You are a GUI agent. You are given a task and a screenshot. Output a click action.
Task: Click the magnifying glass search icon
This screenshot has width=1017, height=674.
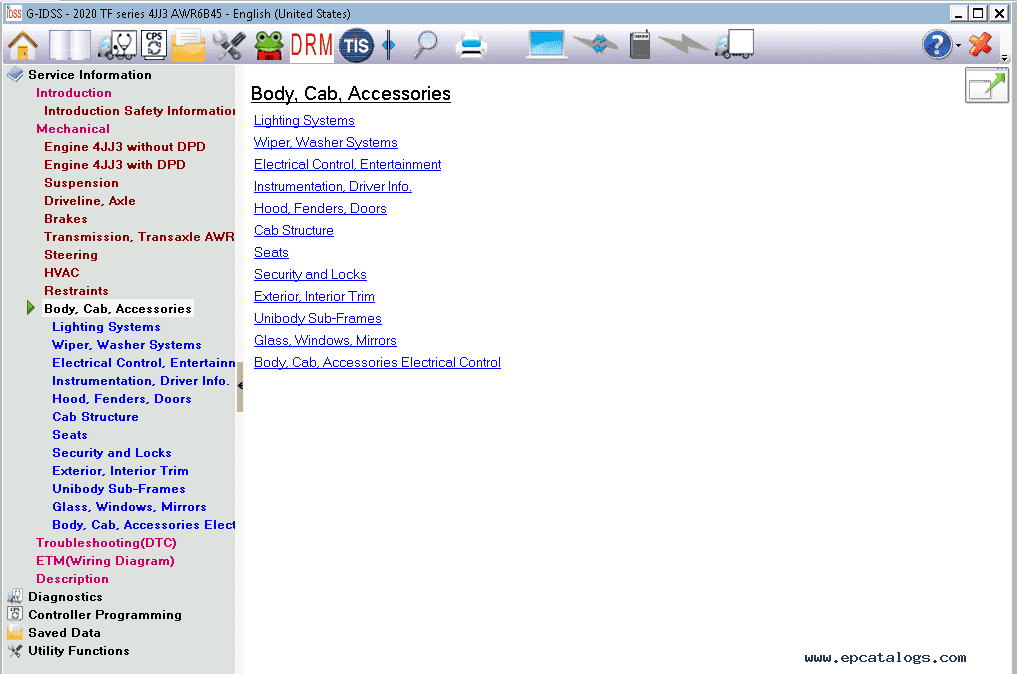pyautogui.click(x=425, y=45)
